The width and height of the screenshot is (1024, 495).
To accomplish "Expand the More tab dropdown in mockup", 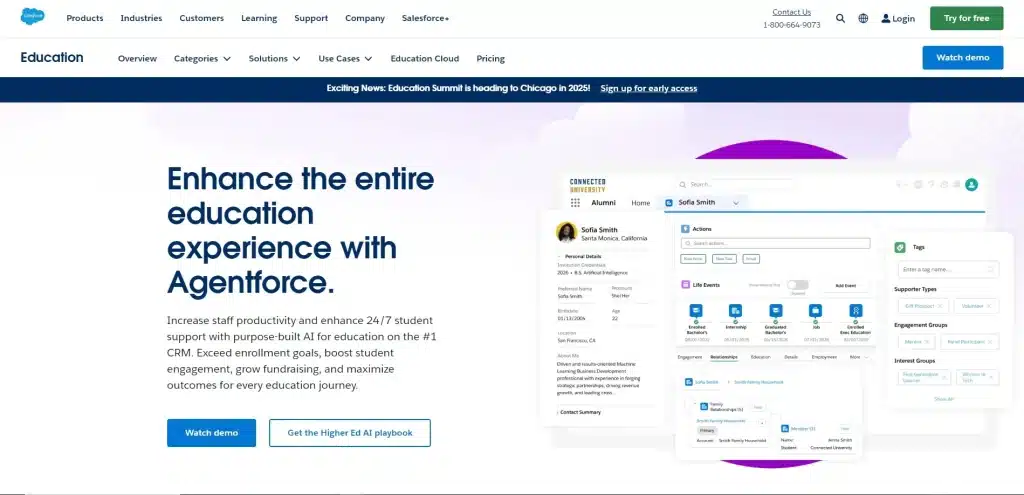I will (859, 357).
